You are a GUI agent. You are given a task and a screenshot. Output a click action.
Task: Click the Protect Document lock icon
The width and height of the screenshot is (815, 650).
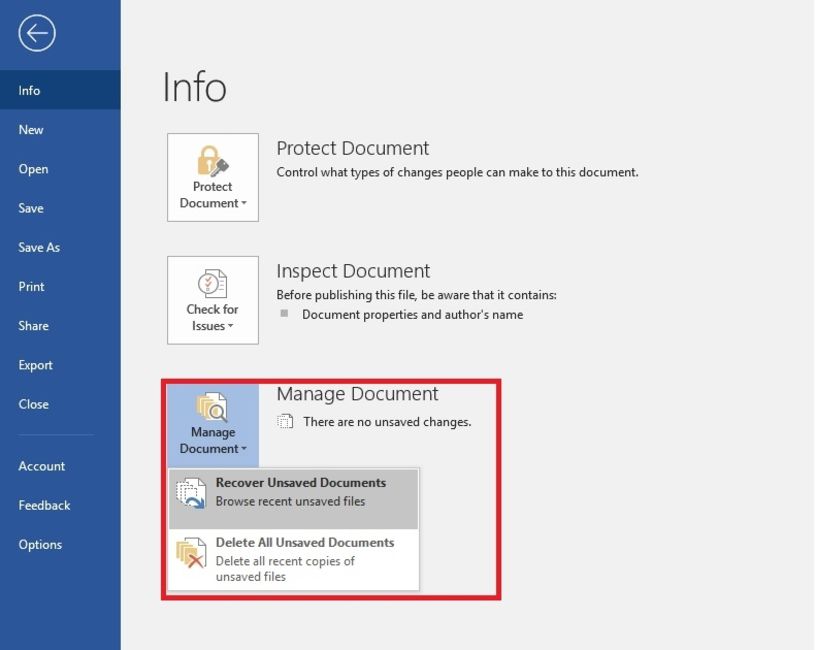tap(213, 161)
